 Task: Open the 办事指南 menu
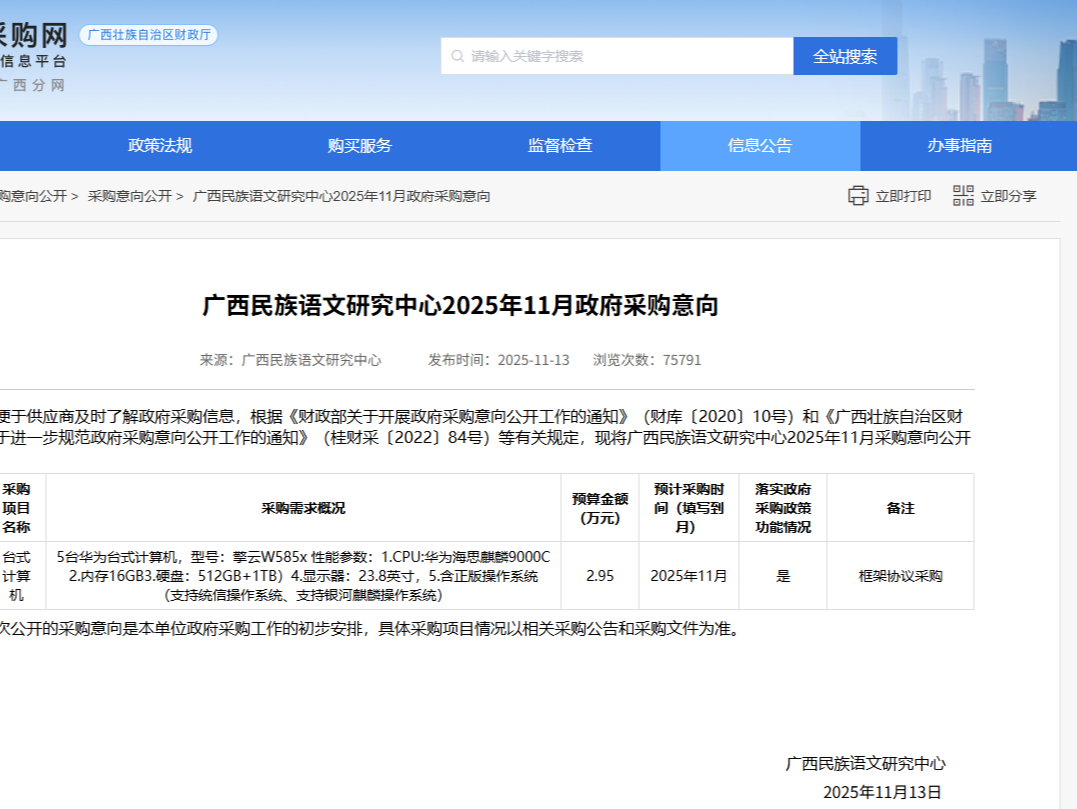960,145
